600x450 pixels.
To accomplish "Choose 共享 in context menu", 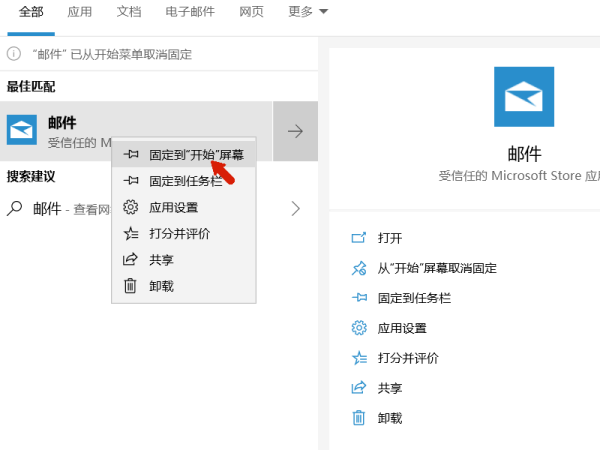I will tap(184, 260).
